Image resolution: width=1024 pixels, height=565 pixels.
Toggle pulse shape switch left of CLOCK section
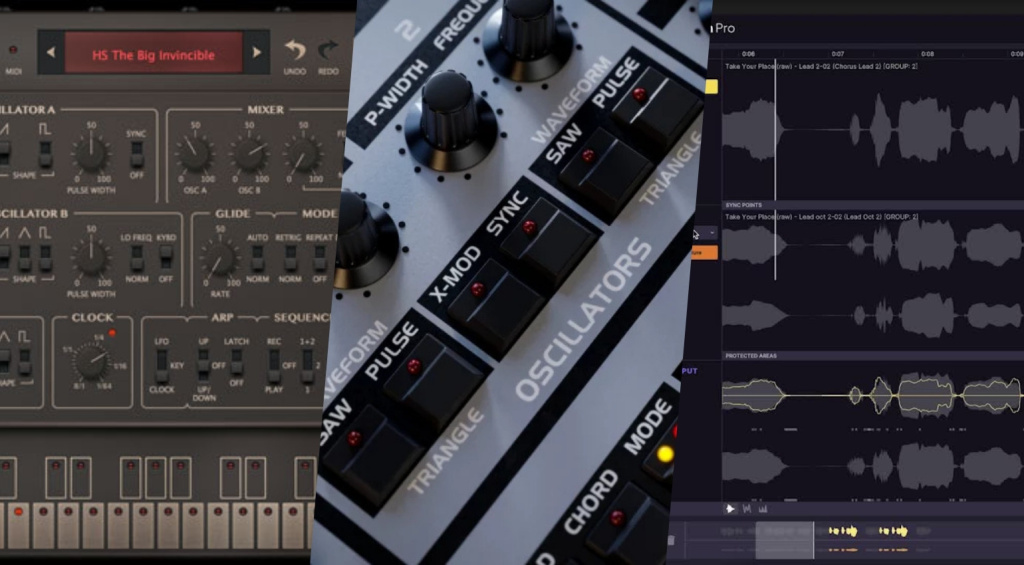[24, 362]
